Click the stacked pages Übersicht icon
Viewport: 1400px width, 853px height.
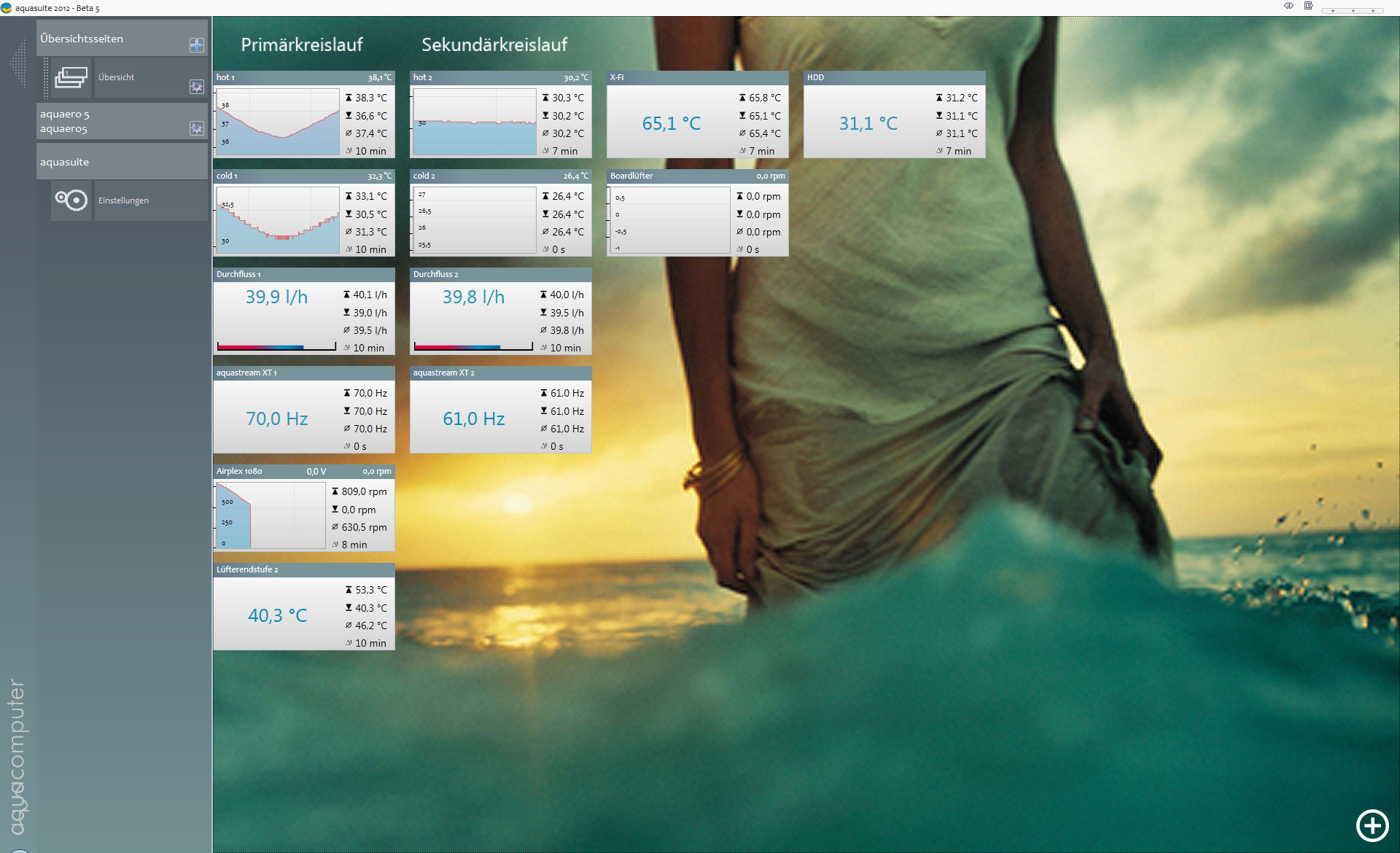pos(71,77)
